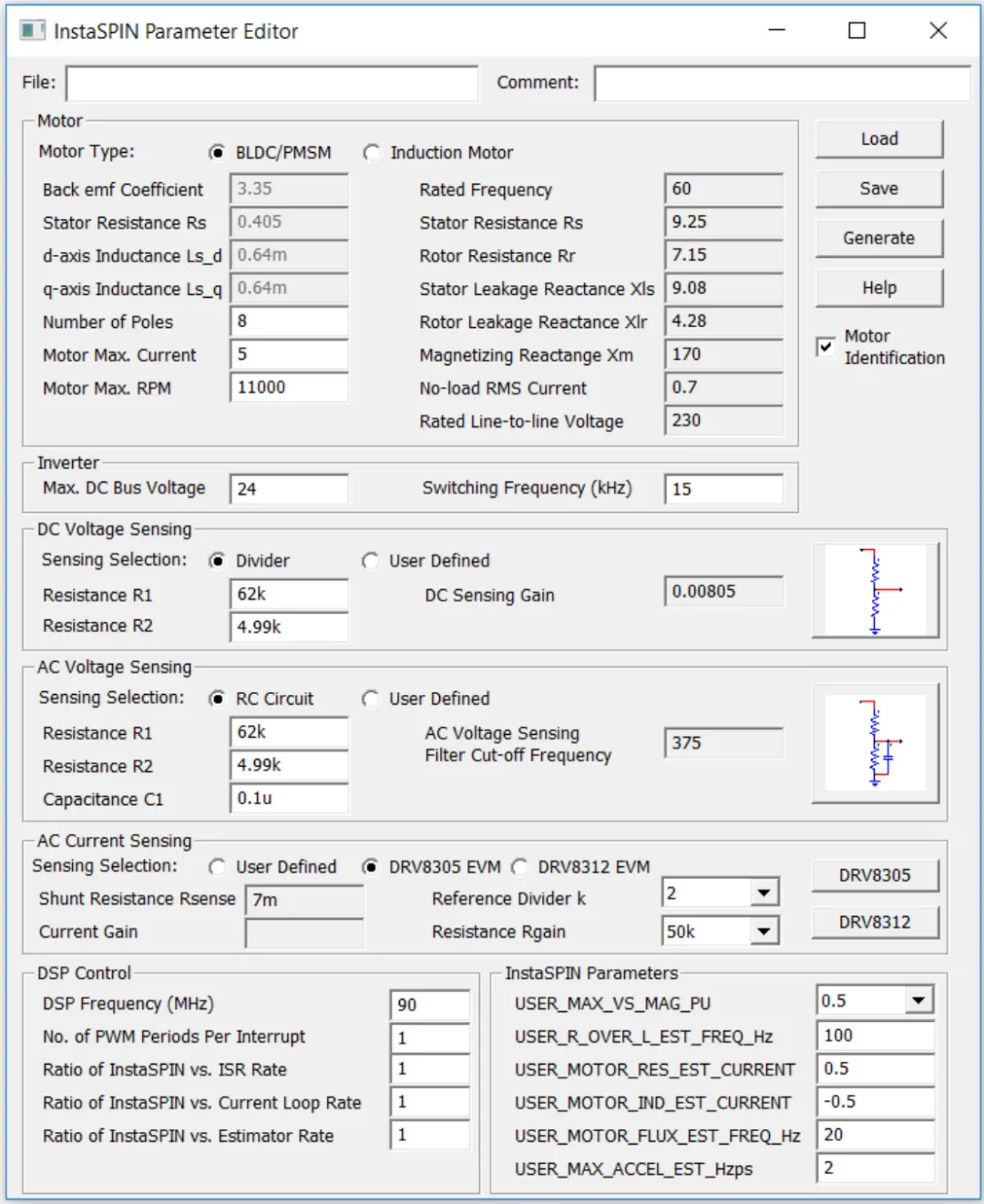Open USER_MAX_VS_MAG_PU dropdown
The image size is (984, 1204).
pos(918,1000)
